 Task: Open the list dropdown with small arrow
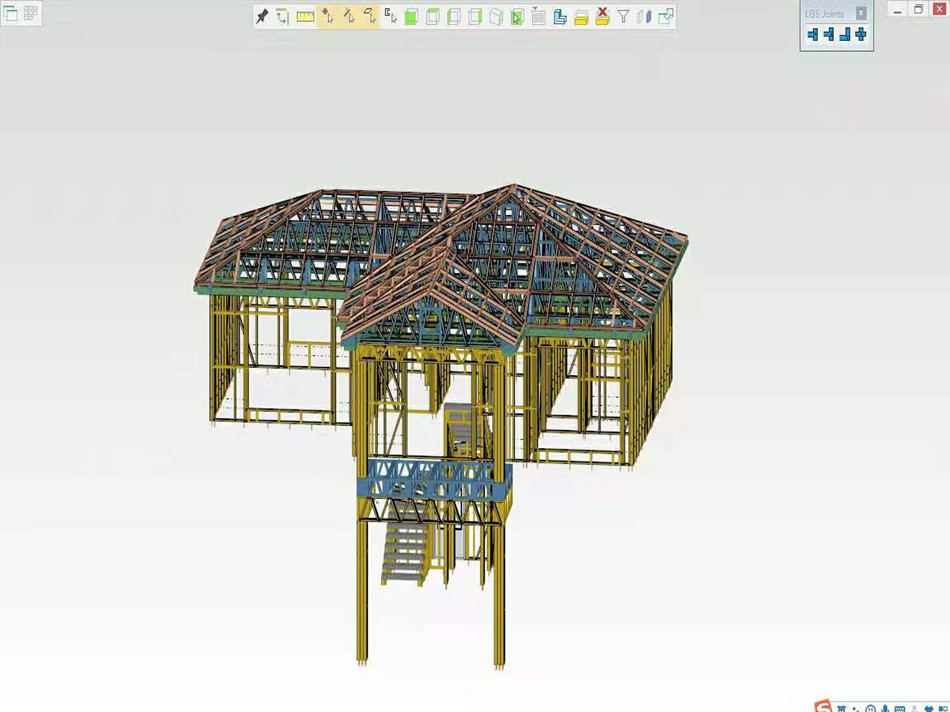538,16
